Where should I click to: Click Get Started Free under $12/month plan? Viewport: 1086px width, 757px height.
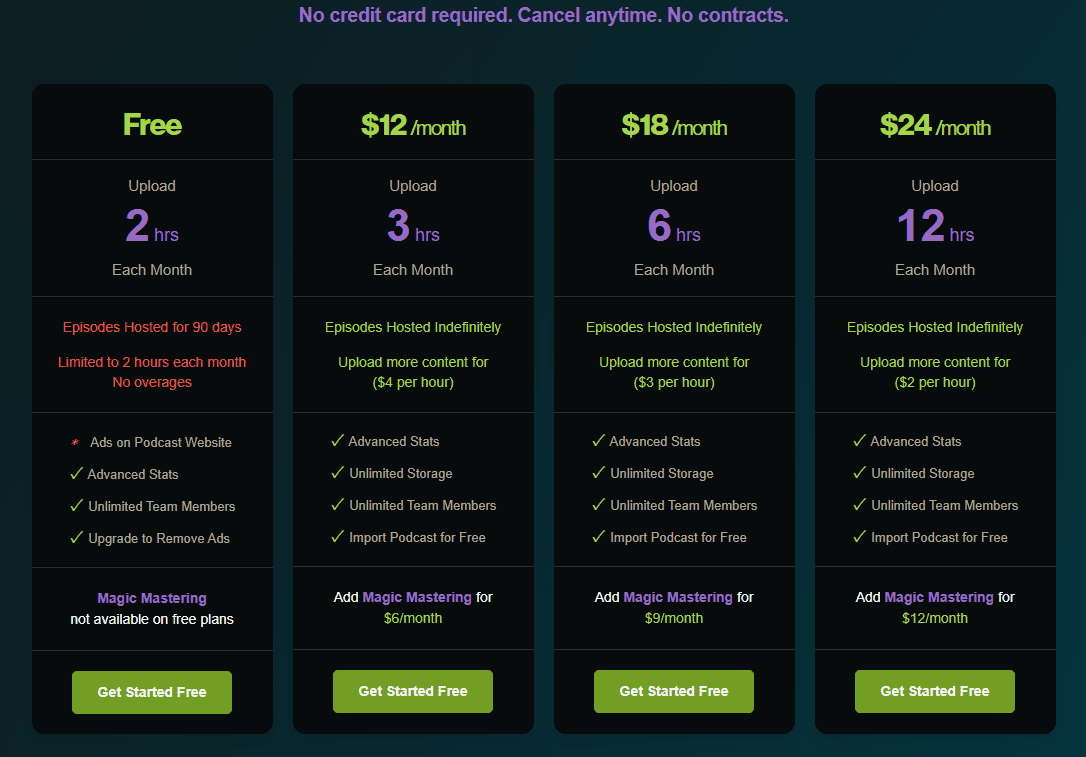(x=413, y=691)
